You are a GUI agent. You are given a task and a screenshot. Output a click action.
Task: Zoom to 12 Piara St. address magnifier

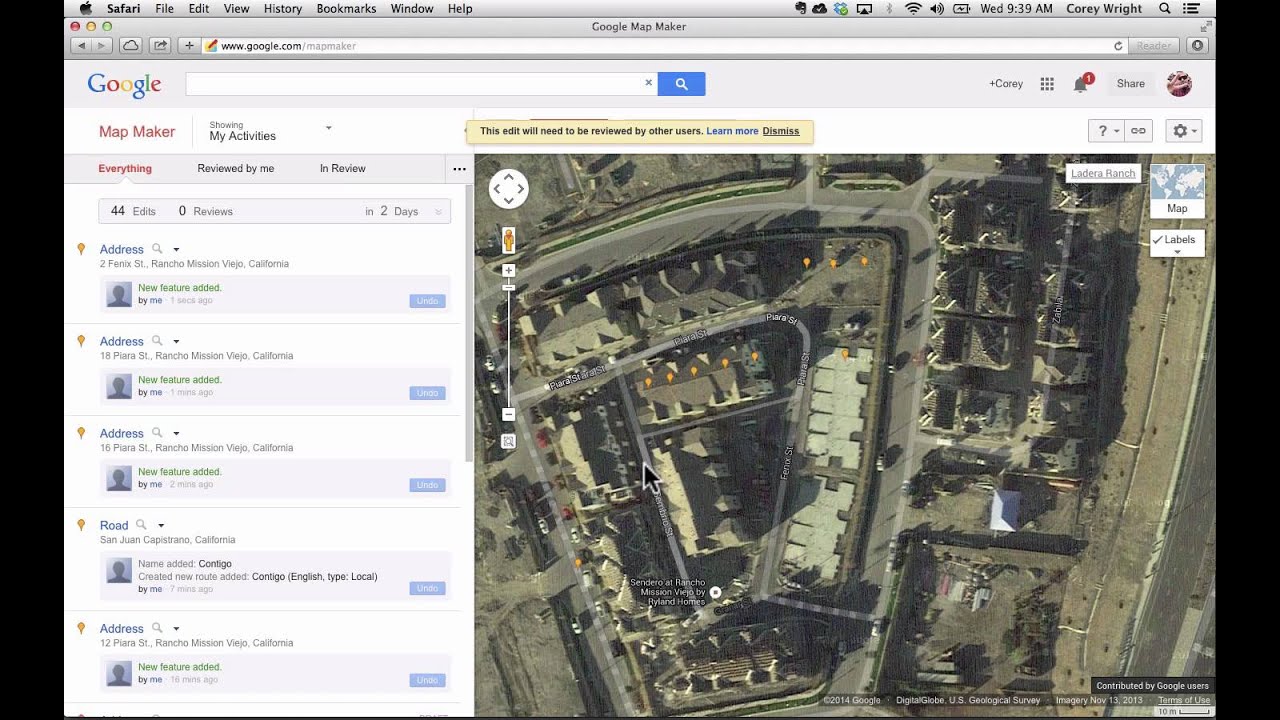coord(157,628)
